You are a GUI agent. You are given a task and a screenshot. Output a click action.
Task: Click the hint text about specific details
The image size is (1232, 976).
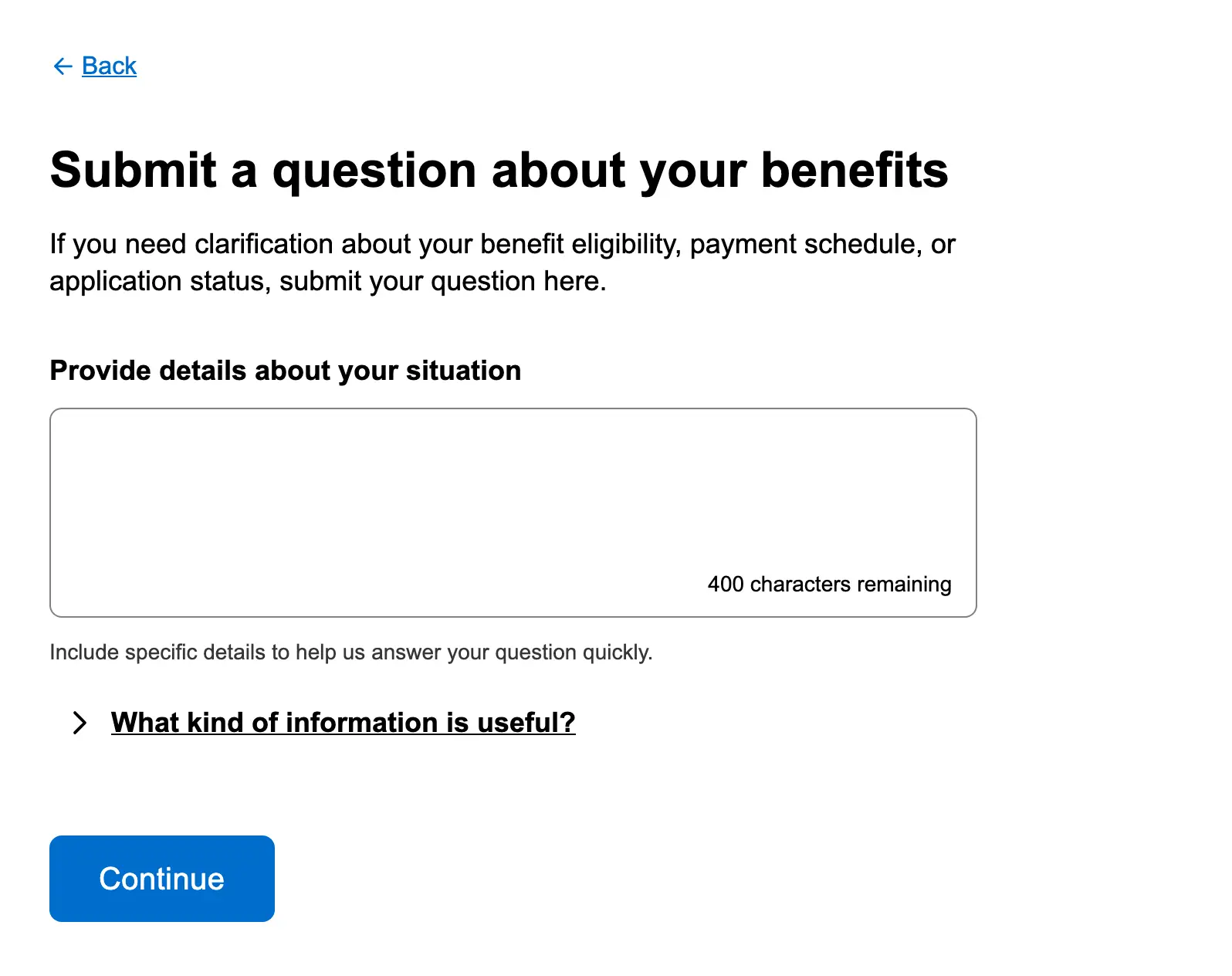pos(351,652)
